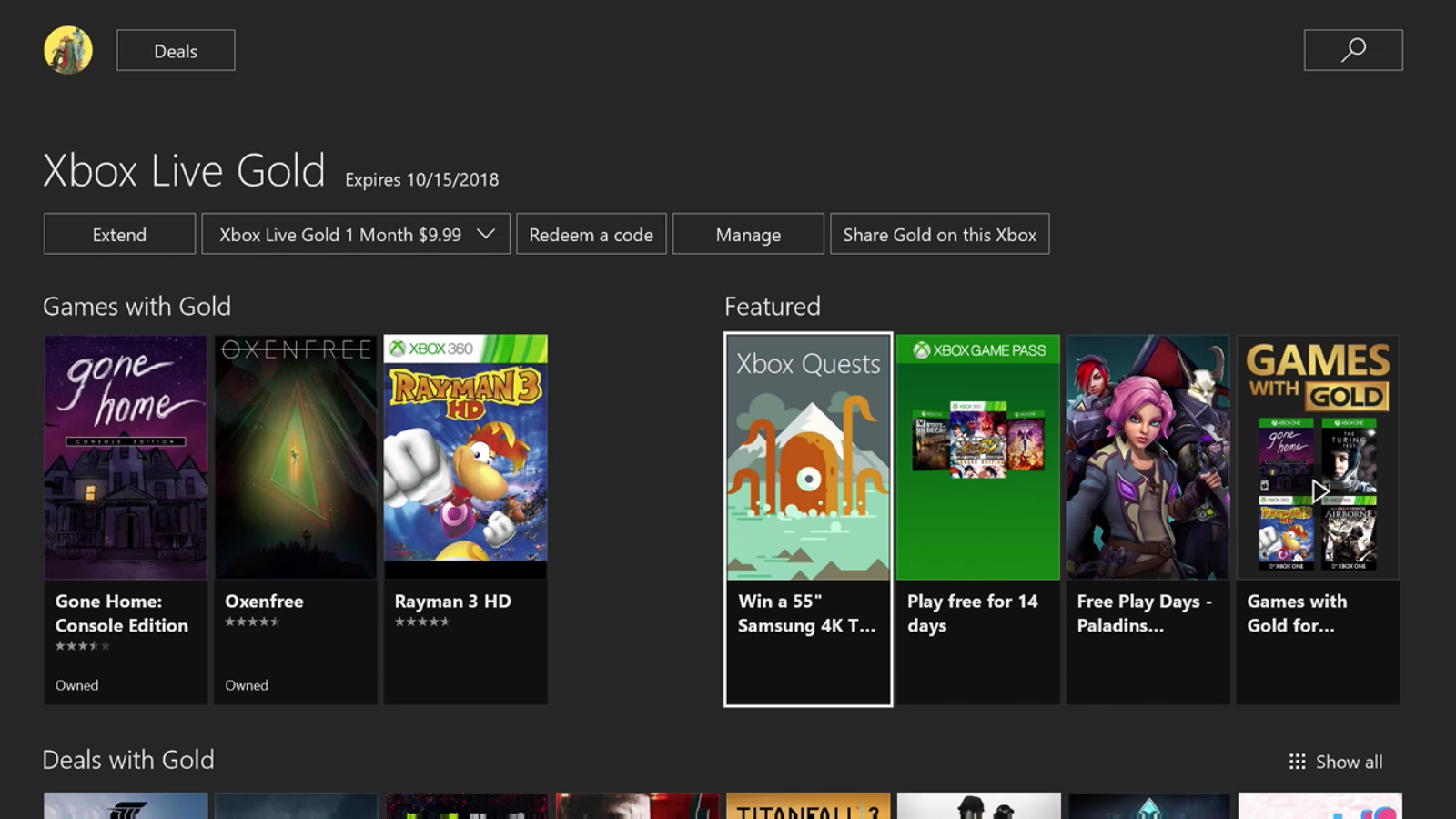Open the Gone Home Console Edition cover
The width and height of the screenshot is (1456, 819).
126,457
